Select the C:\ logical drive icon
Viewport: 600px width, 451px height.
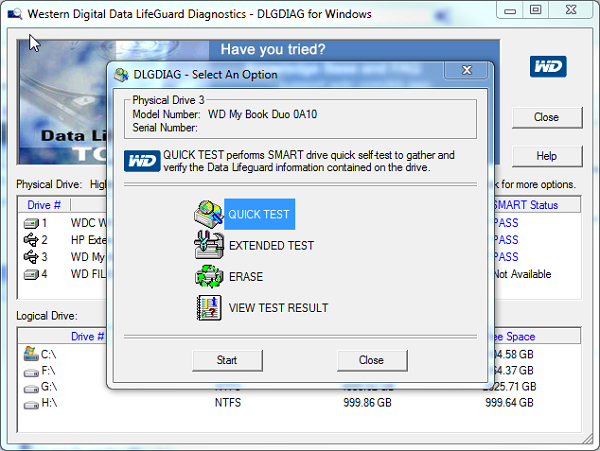click(x=31, y=354)
